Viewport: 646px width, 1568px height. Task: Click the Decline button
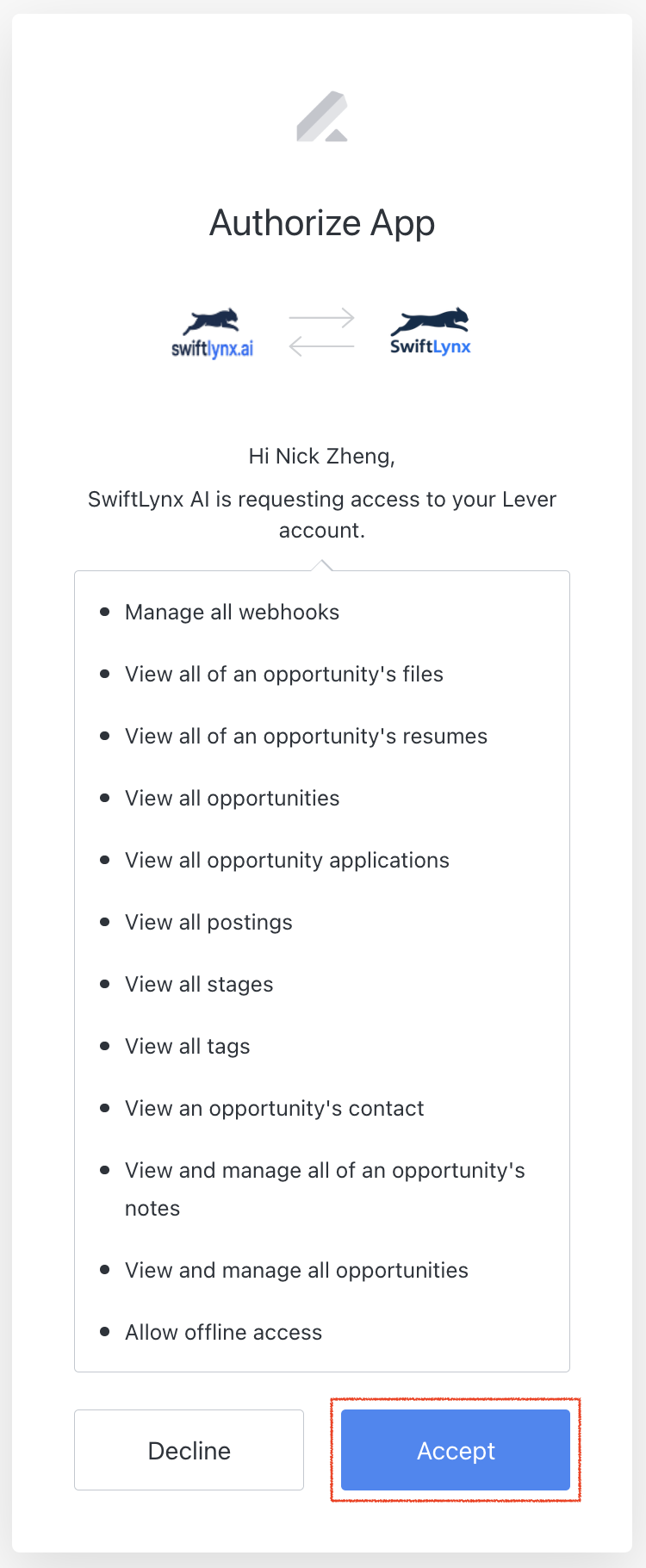tap(189, 1450)
